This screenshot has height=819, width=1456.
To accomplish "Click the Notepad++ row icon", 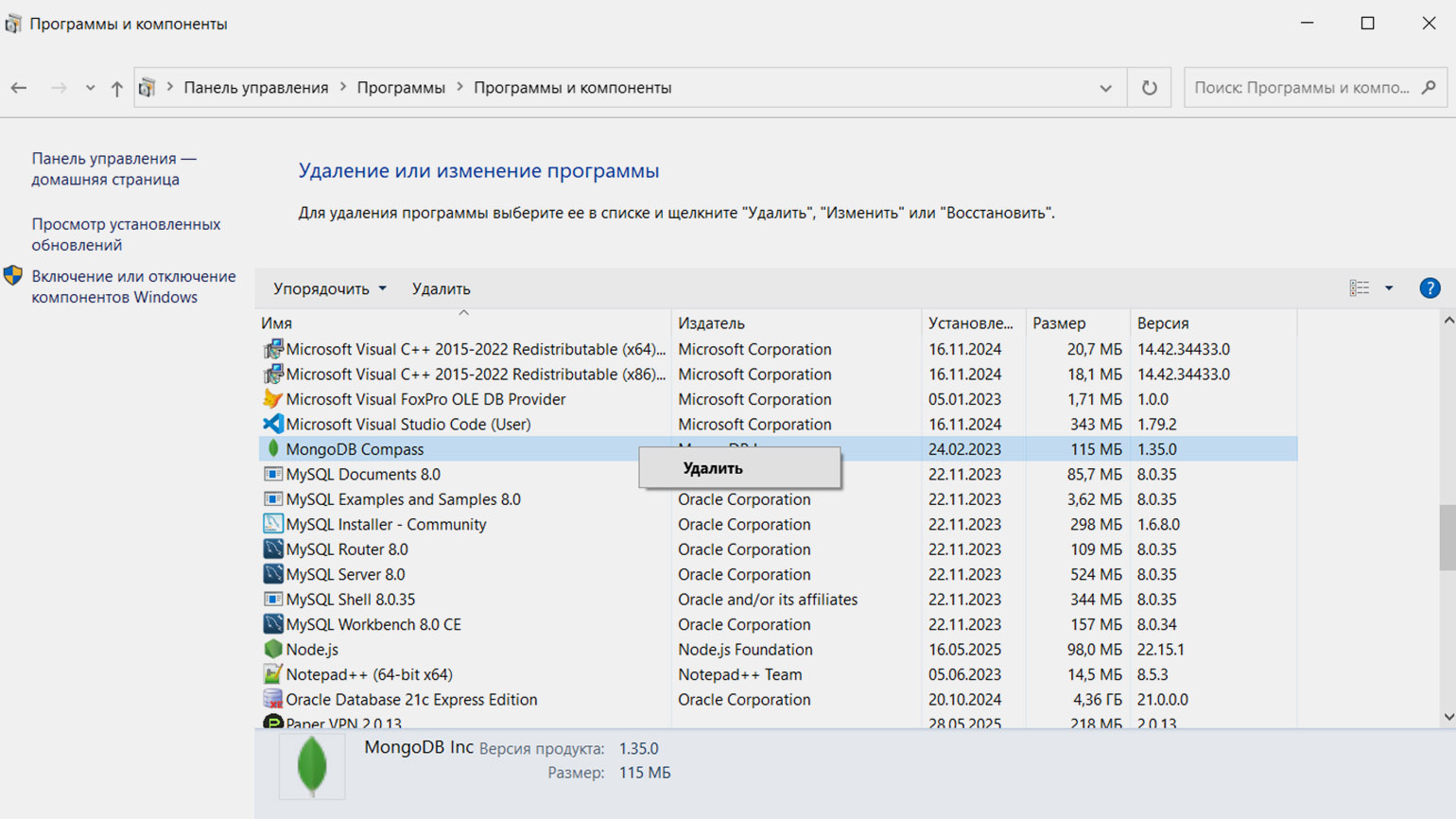I will coord(273,674).
